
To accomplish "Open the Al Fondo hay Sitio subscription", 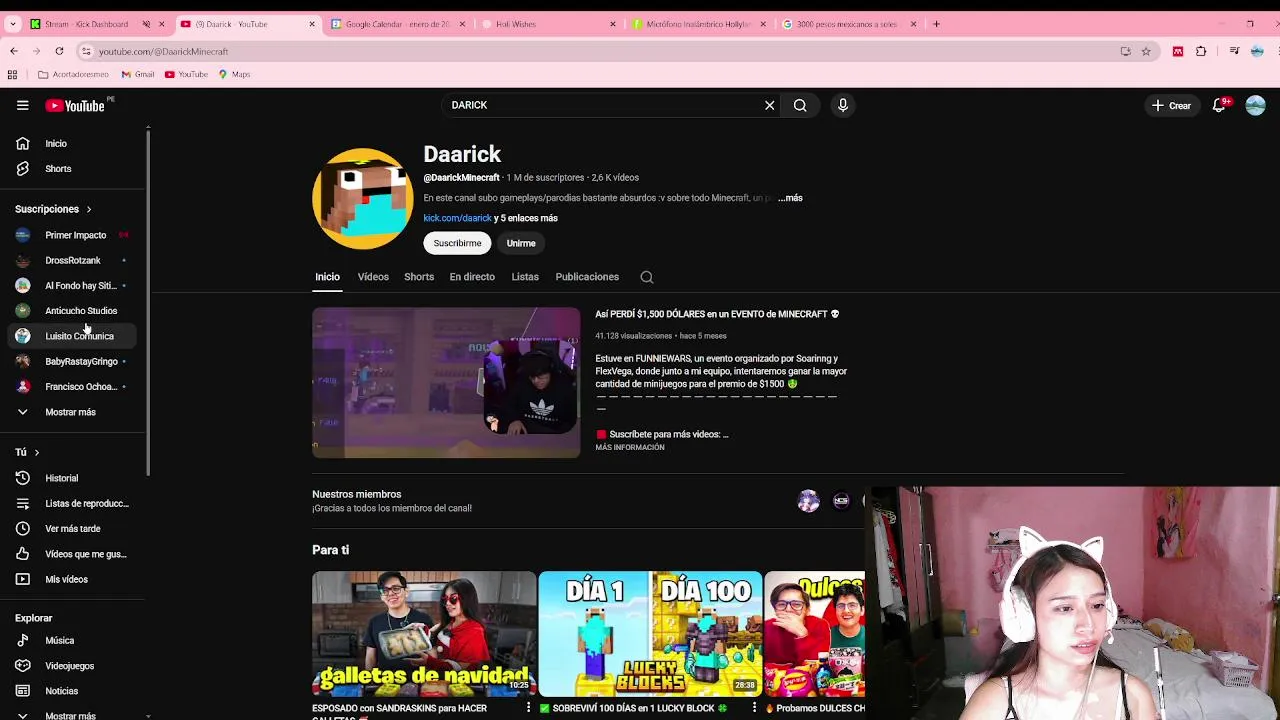I will pyautogui.click(x=72, y=286).
